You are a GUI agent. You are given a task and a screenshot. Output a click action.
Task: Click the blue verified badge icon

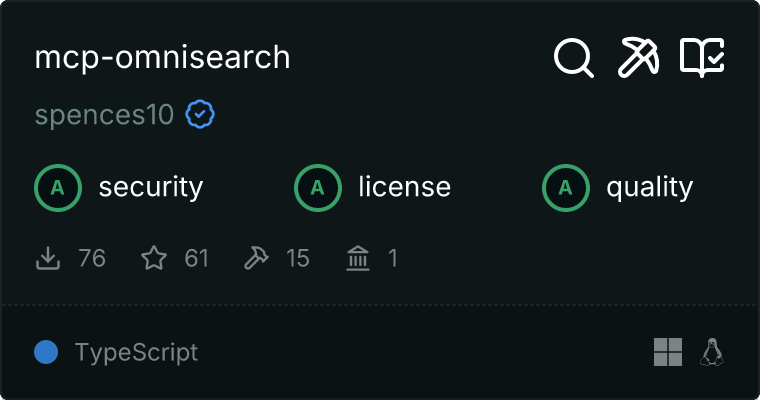(200, 114)
